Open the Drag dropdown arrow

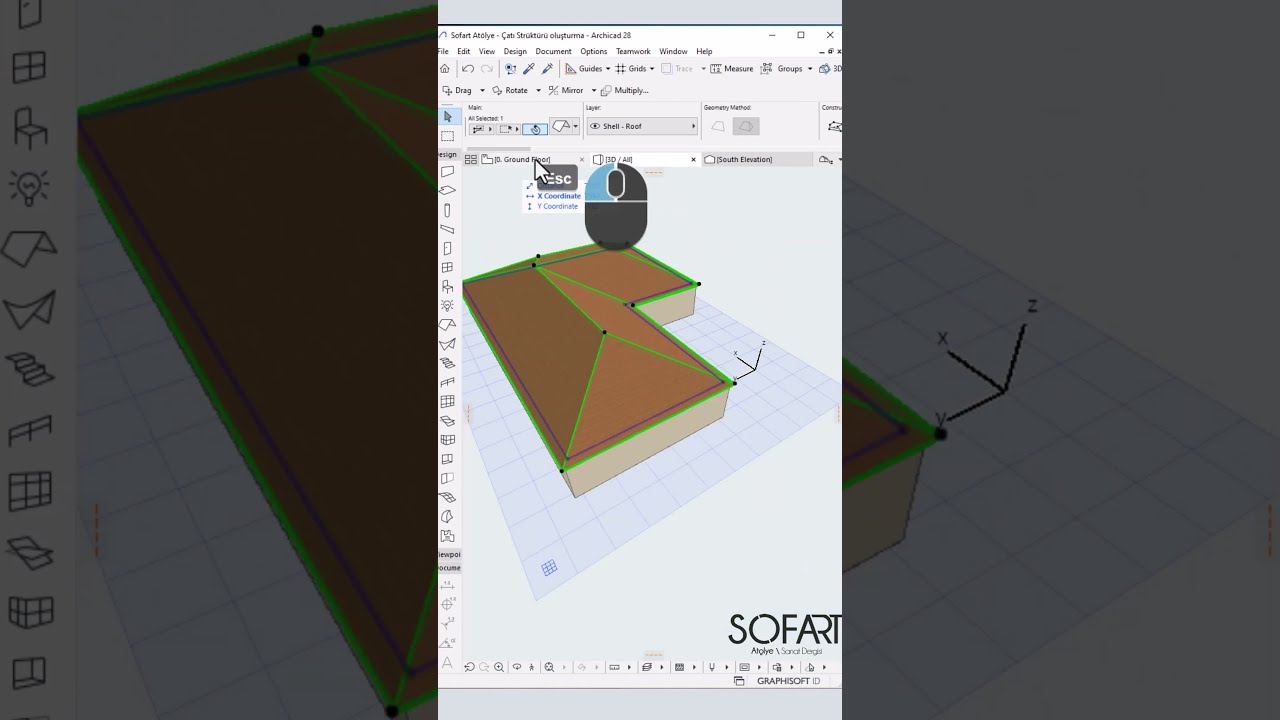(x=482, y=90)
